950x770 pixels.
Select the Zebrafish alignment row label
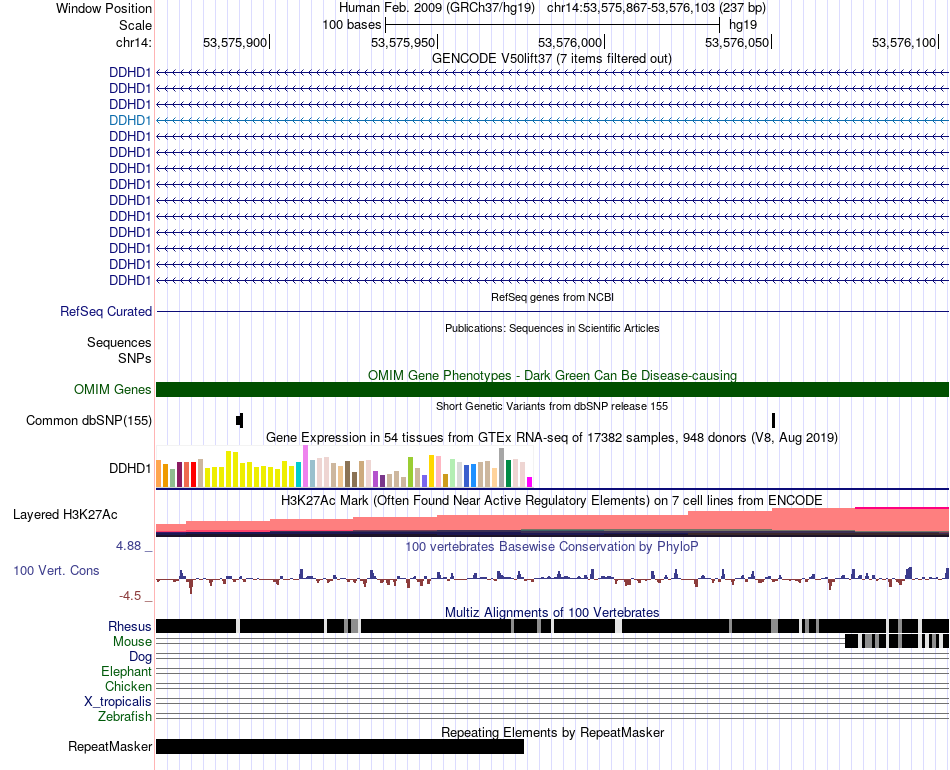(125, 717)
